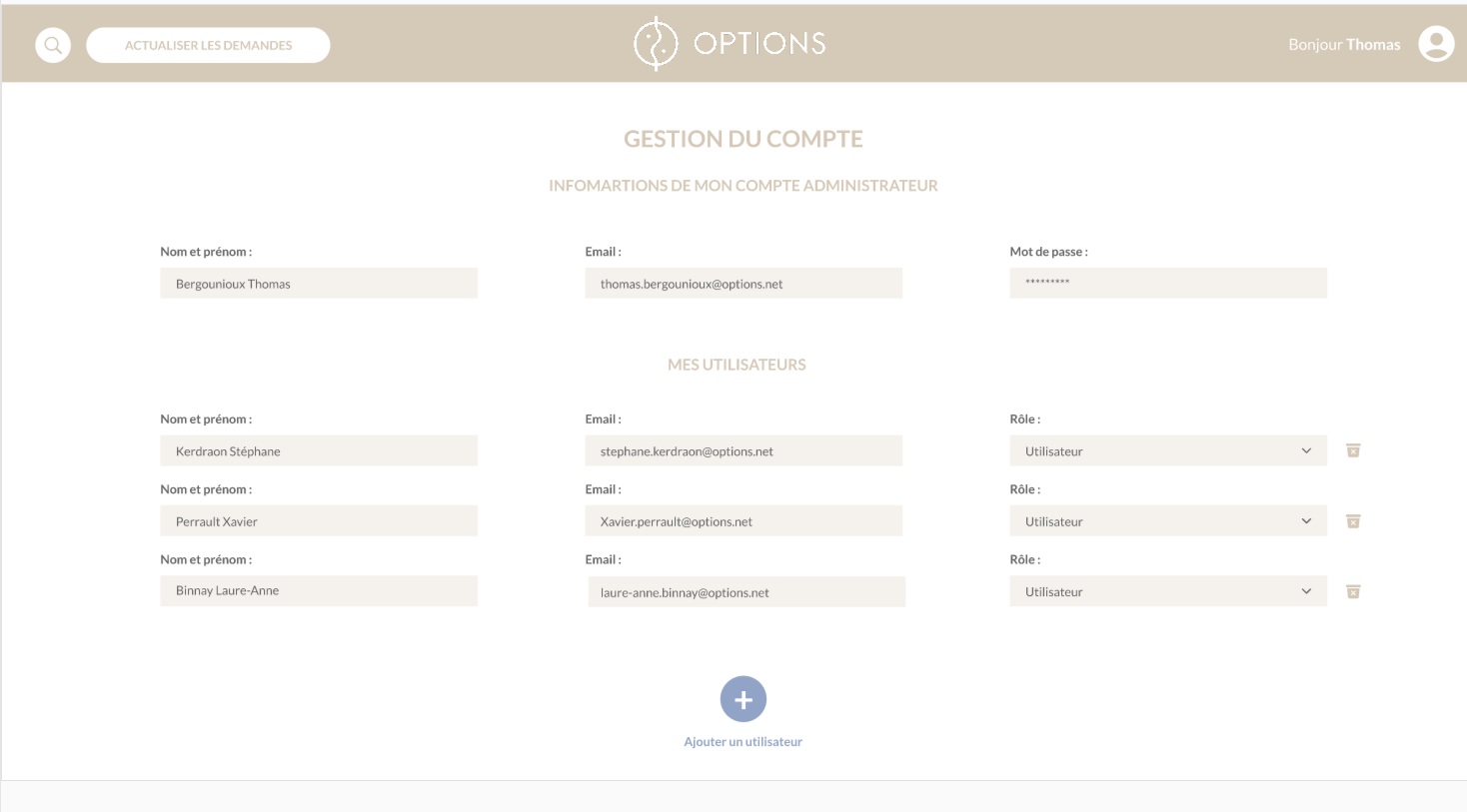Change role for Binnay Laure-Anne

point(1167,591)
